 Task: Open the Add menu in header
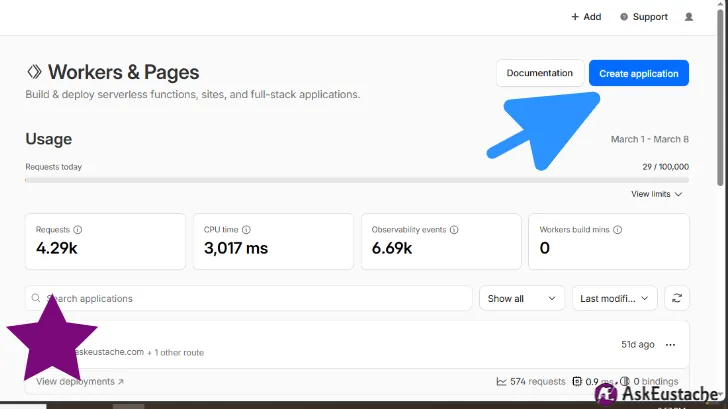click(586, 17)
